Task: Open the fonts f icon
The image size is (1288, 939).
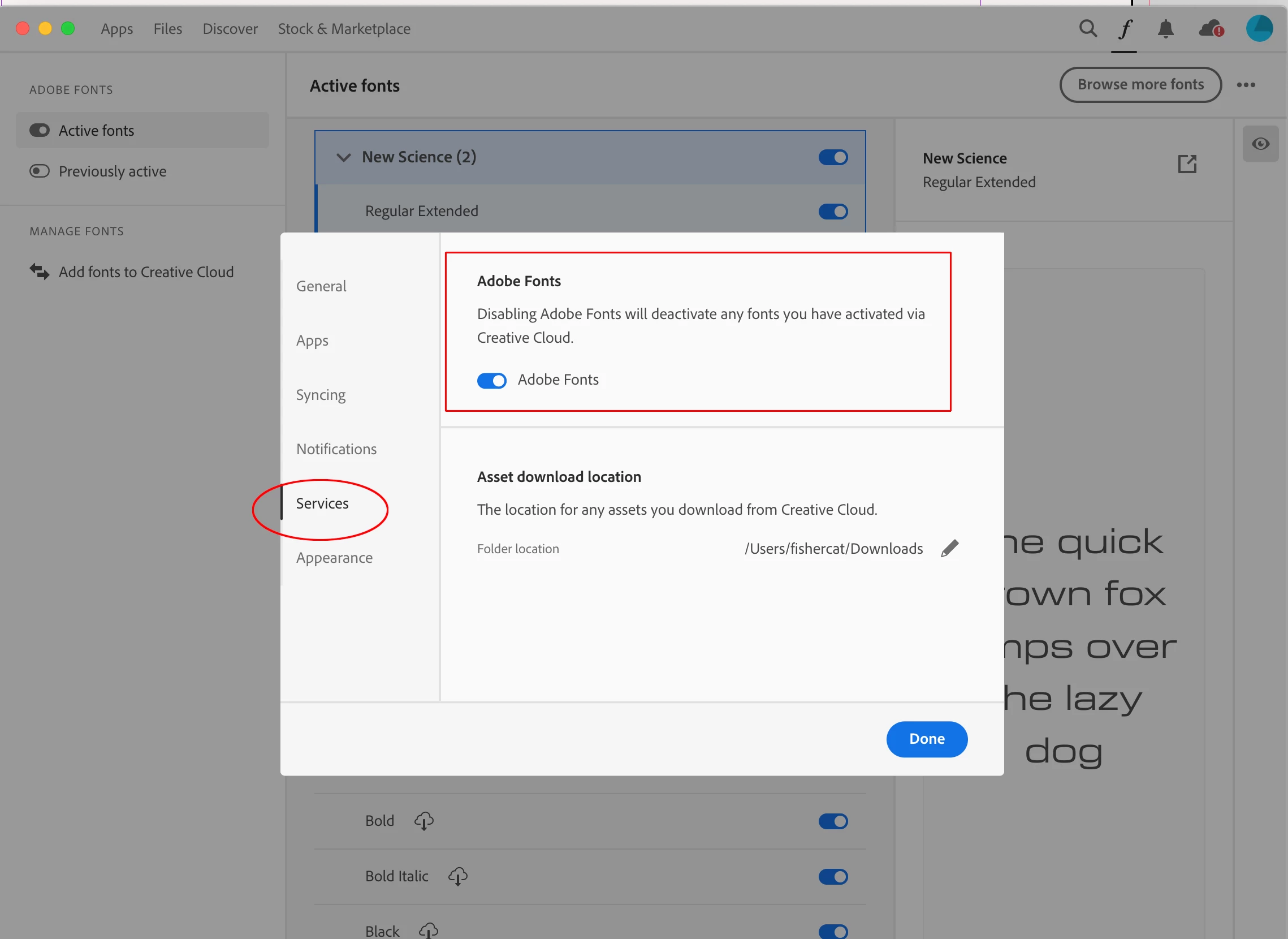Action: tap(1125, 28)
